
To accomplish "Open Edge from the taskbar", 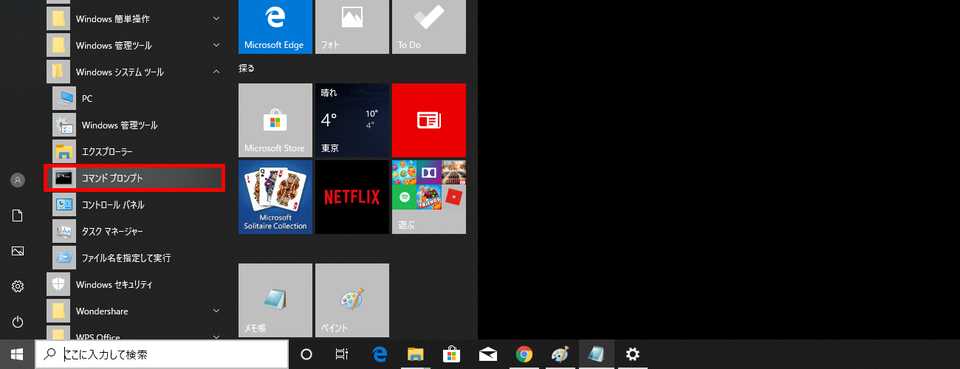I will [380, 354].
